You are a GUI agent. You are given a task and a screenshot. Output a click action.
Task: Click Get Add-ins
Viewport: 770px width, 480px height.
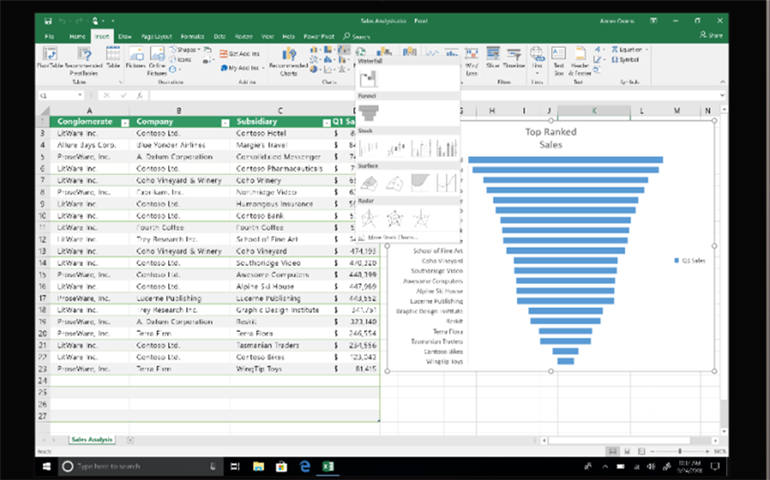point(240,54)
